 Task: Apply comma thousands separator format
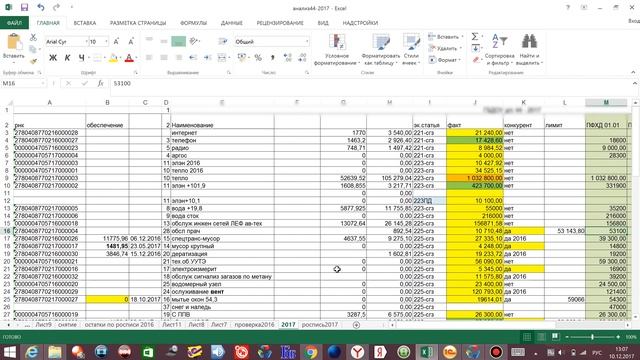pos(272,58)
